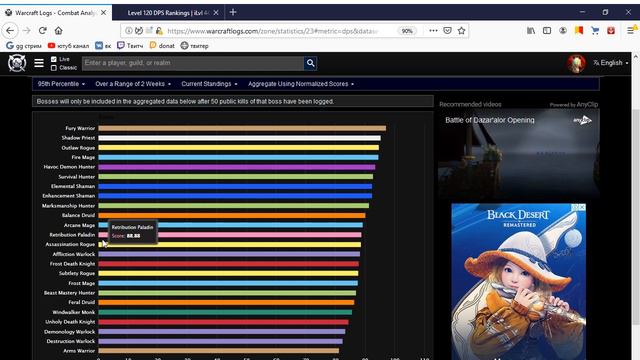Viewport: 640px width, 360px height.
Task: Switch to Level 120 DPS Rankings tab
Action: coord(168,13)
